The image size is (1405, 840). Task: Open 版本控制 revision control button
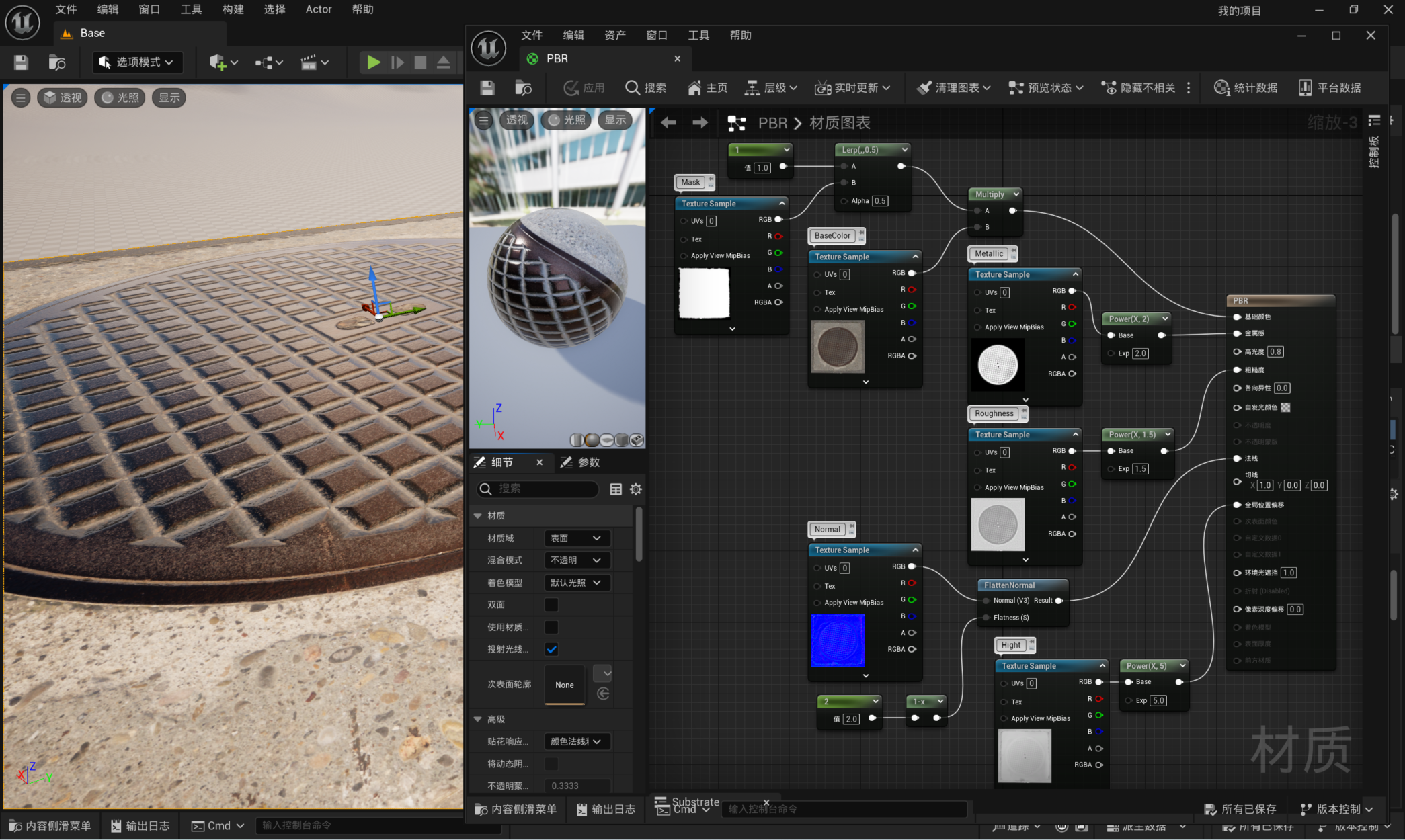coord(1336,809)
